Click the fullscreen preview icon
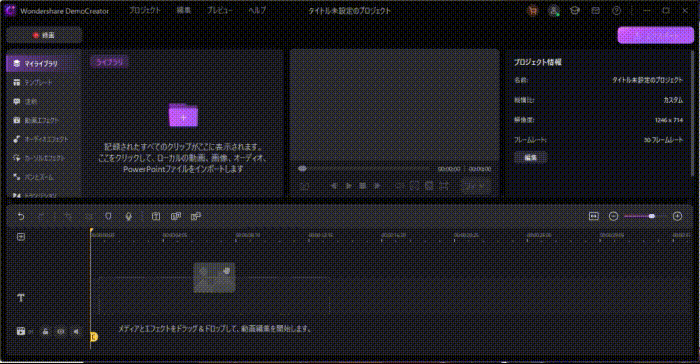 [444, 186]
